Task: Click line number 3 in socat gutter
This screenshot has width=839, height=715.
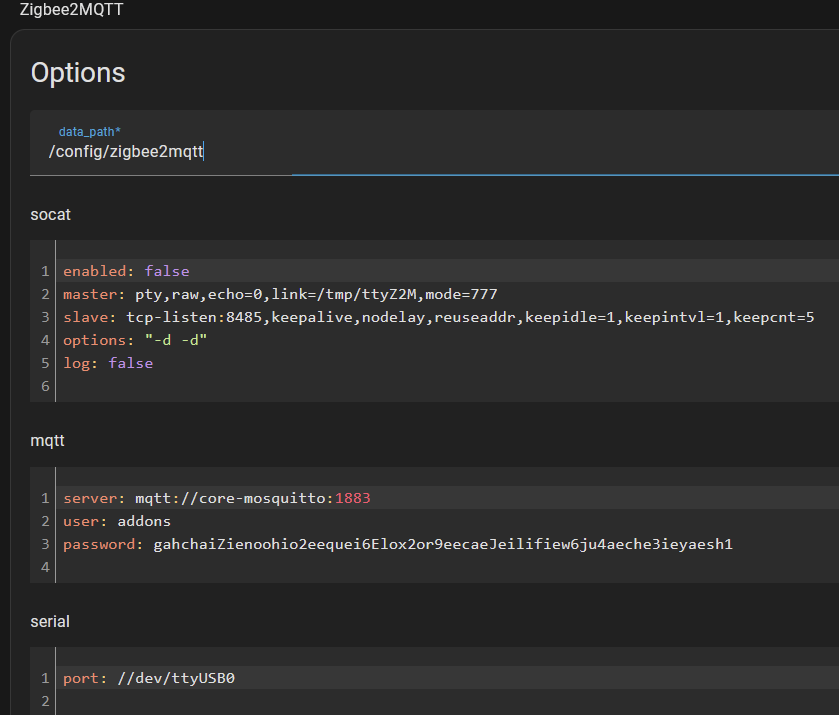Action: pos(45,317)
